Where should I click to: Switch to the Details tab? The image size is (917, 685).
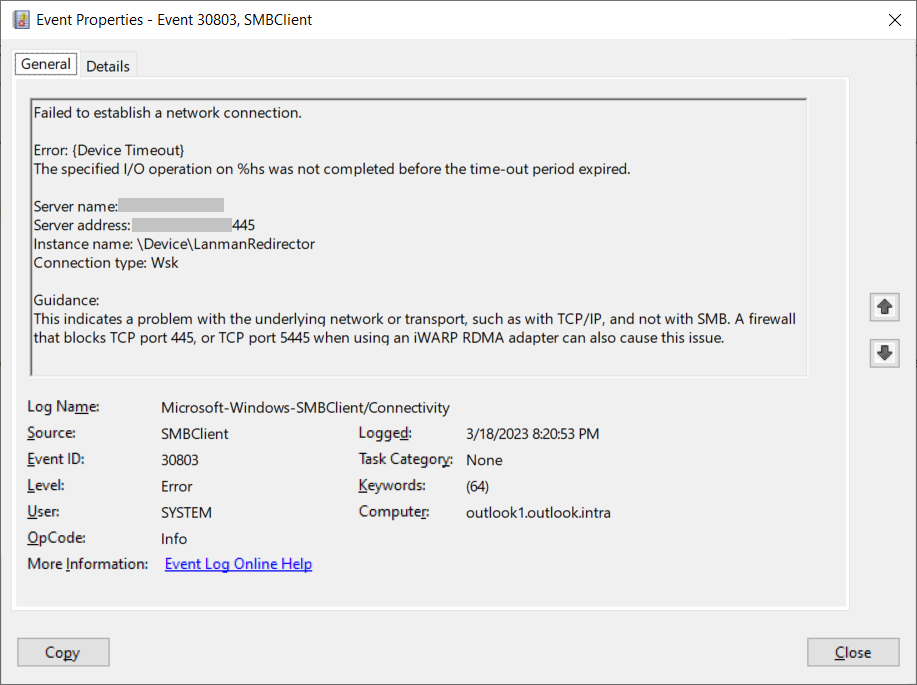click(108, 66)
